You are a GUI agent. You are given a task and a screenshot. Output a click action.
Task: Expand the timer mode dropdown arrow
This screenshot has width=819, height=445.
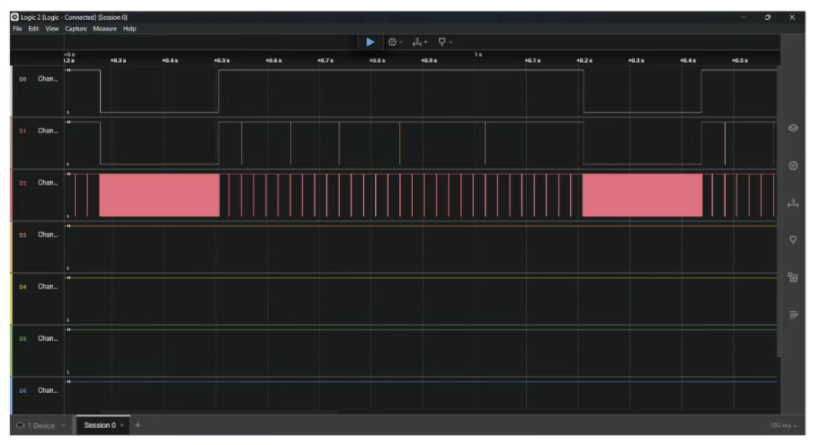tap(401, 42)
